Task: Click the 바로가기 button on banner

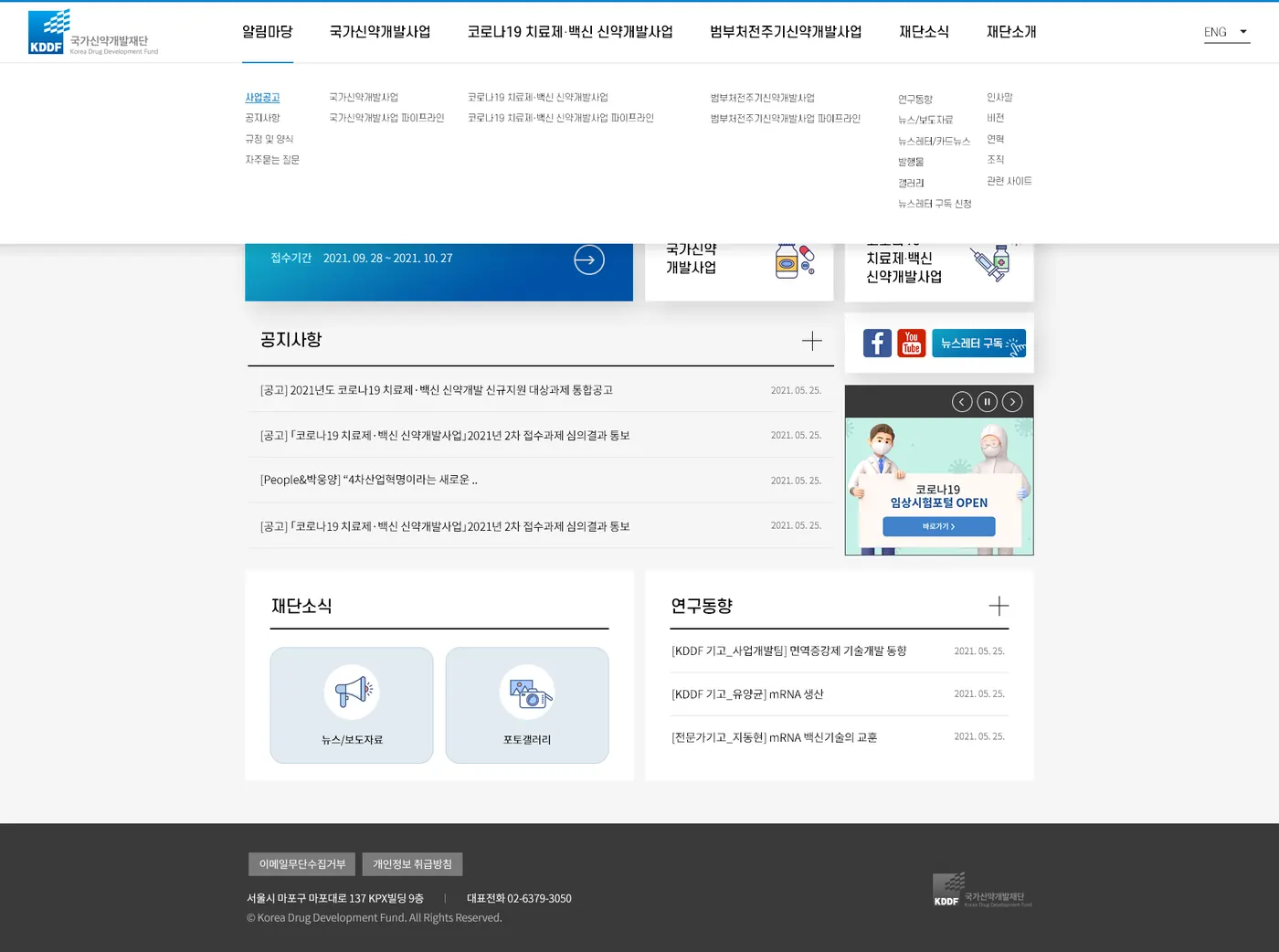Action: tap(938, 526)
